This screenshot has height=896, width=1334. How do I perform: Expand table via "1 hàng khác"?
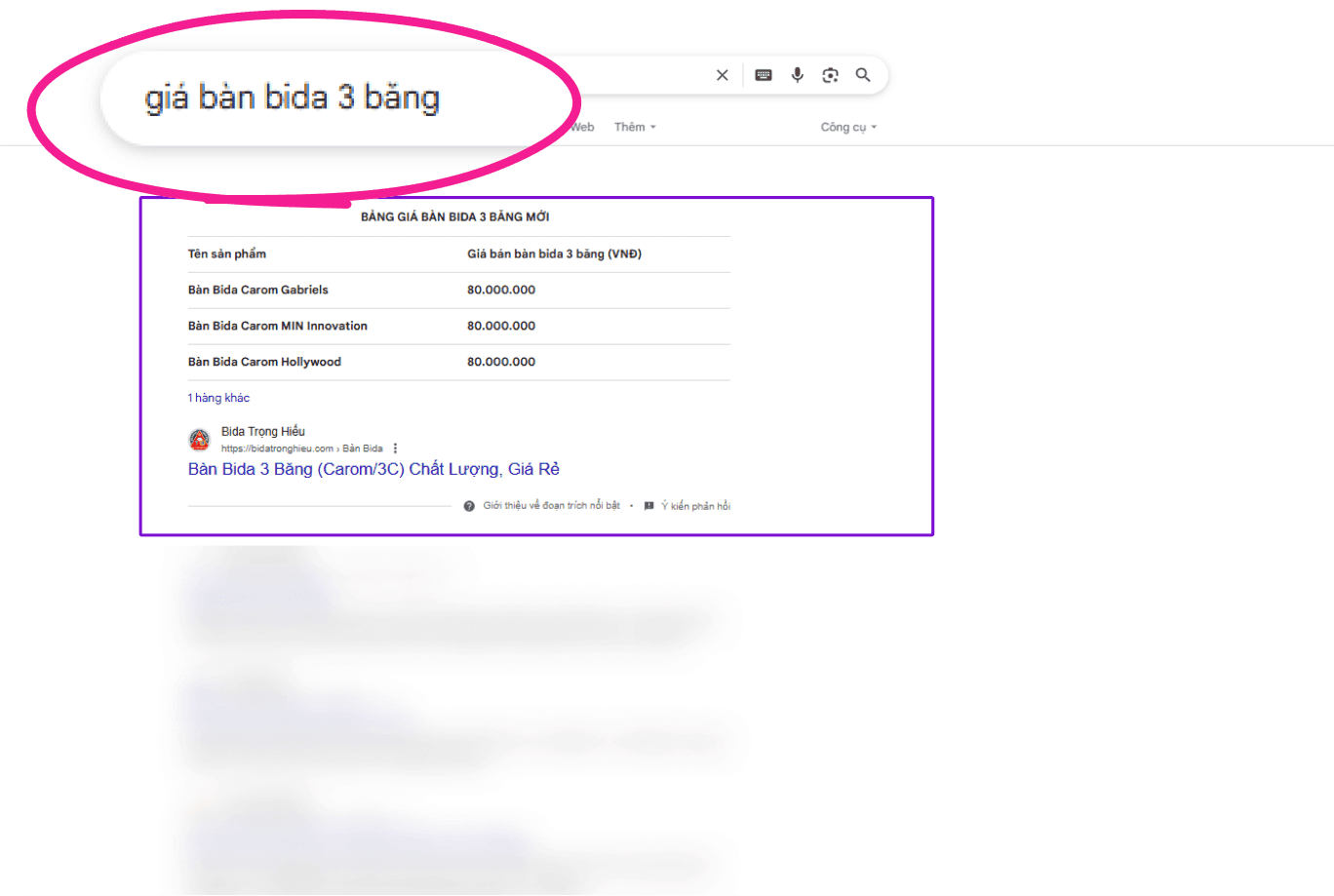pos(218,398)
